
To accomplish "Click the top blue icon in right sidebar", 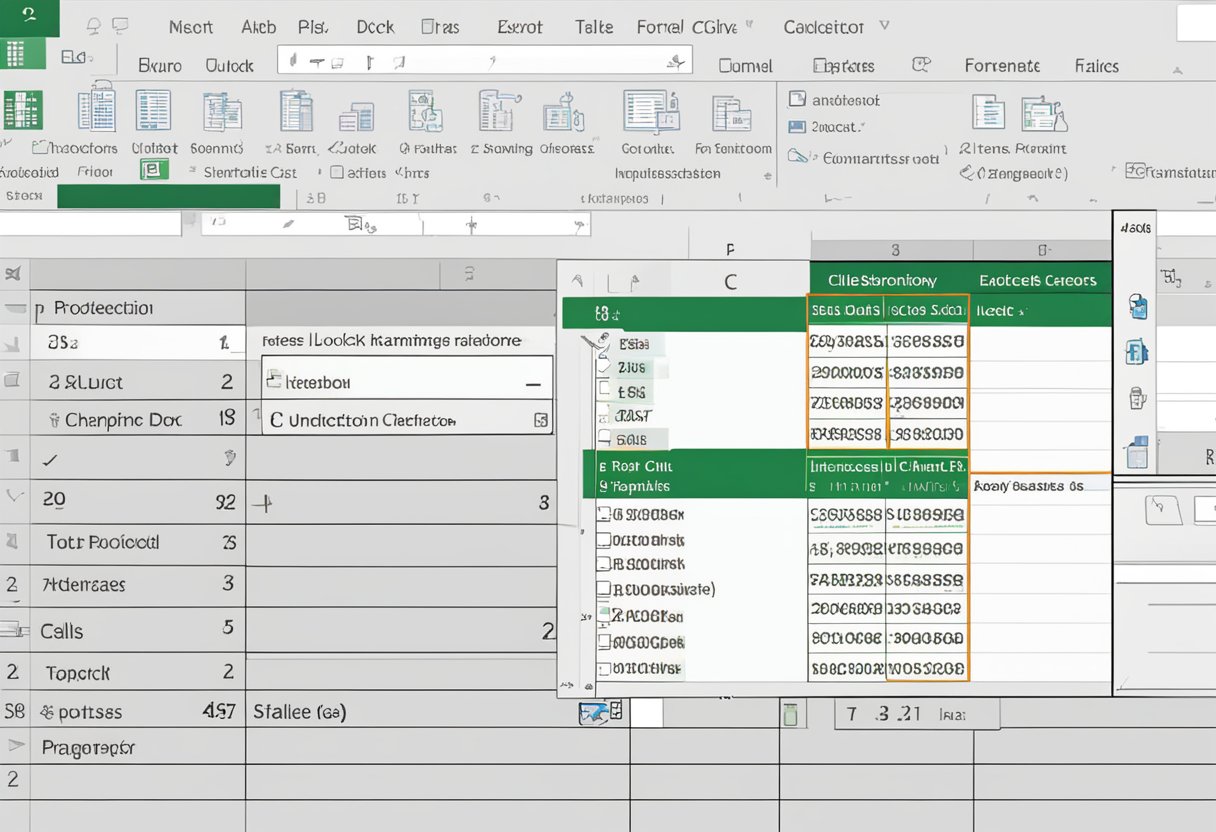I will click(x=1137, y=306).
